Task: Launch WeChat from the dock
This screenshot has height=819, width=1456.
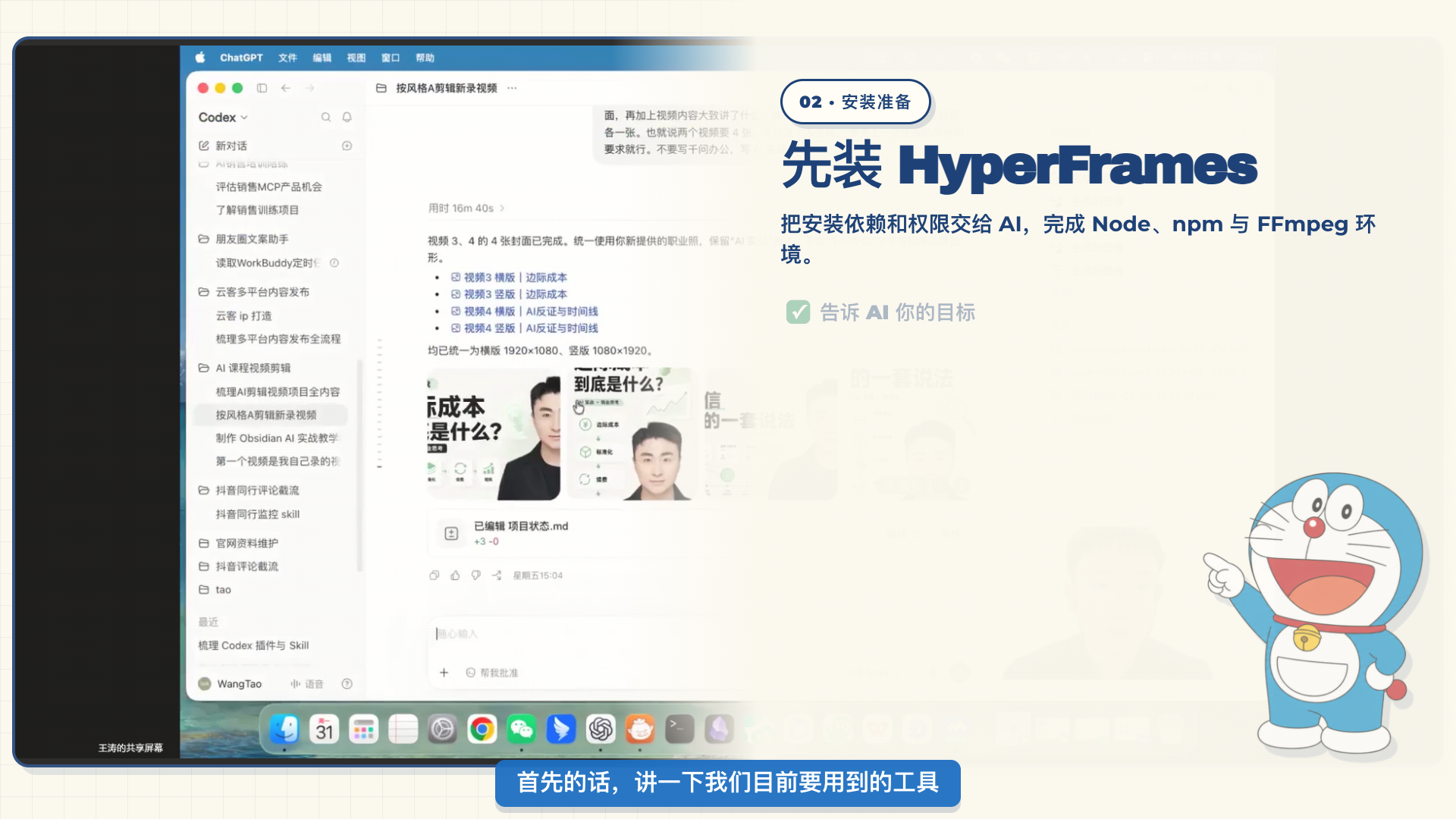Action: pos(522,730)
